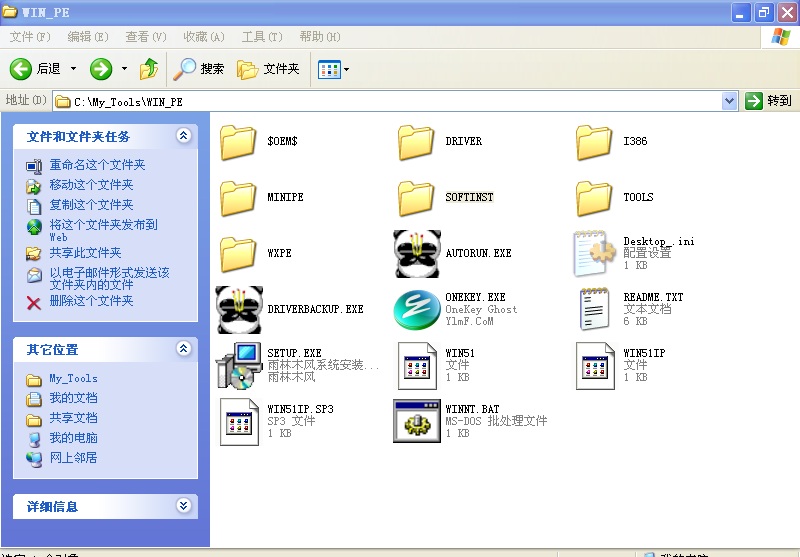Collapse the 其它位置 panel
Screen dimensions: 800x557
(184, 348)
